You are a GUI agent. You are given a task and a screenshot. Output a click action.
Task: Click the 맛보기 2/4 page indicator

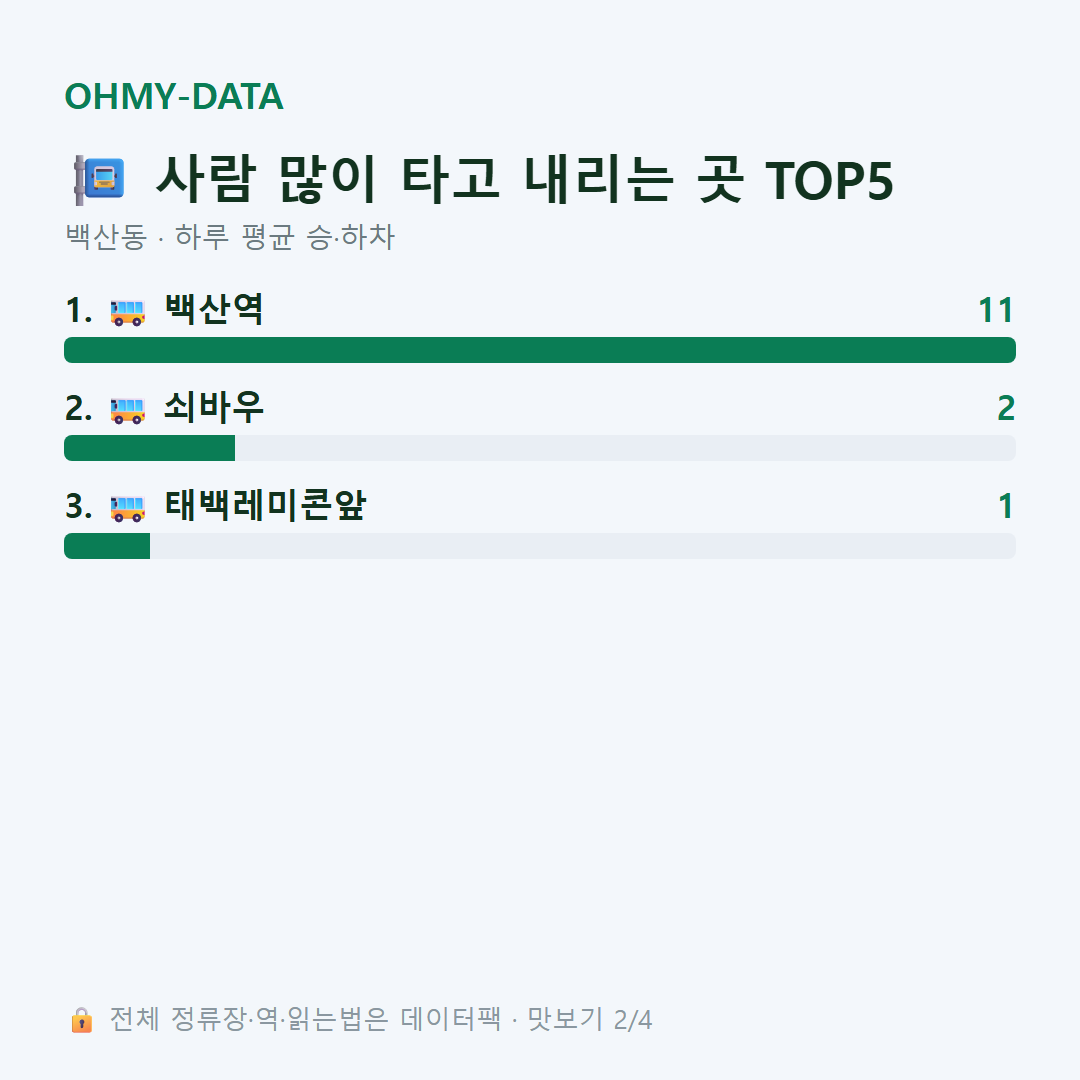(590, 1019)
